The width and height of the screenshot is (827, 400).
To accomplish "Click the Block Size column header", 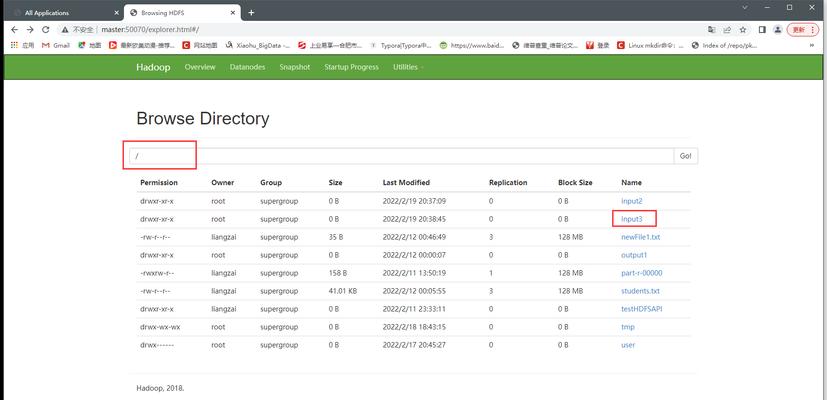I will click(575, 182).
